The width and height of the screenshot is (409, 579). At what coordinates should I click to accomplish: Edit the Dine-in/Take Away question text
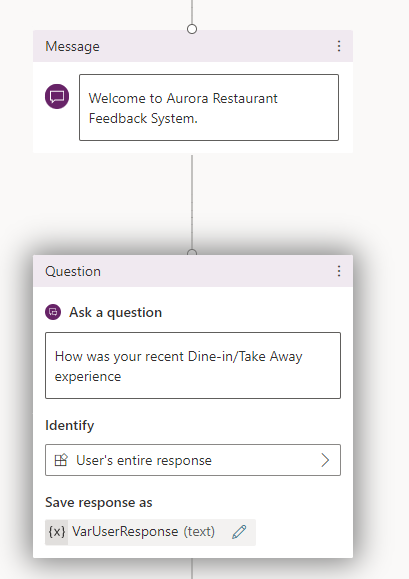coord(193,366)
